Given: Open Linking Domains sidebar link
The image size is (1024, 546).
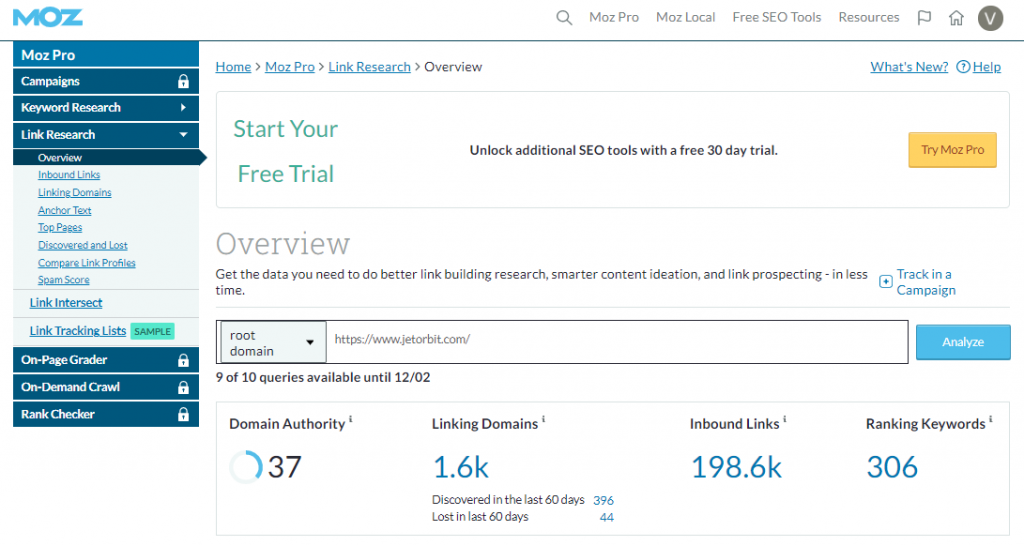Looking at the screenshot, I should point(74,192).
